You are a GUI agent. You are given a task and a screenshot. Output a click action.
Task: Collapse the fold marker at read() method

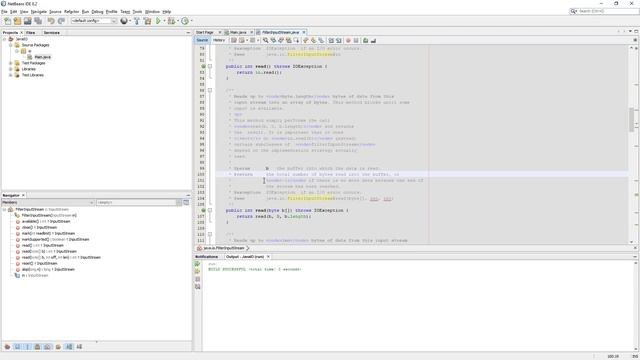point(210,66)
